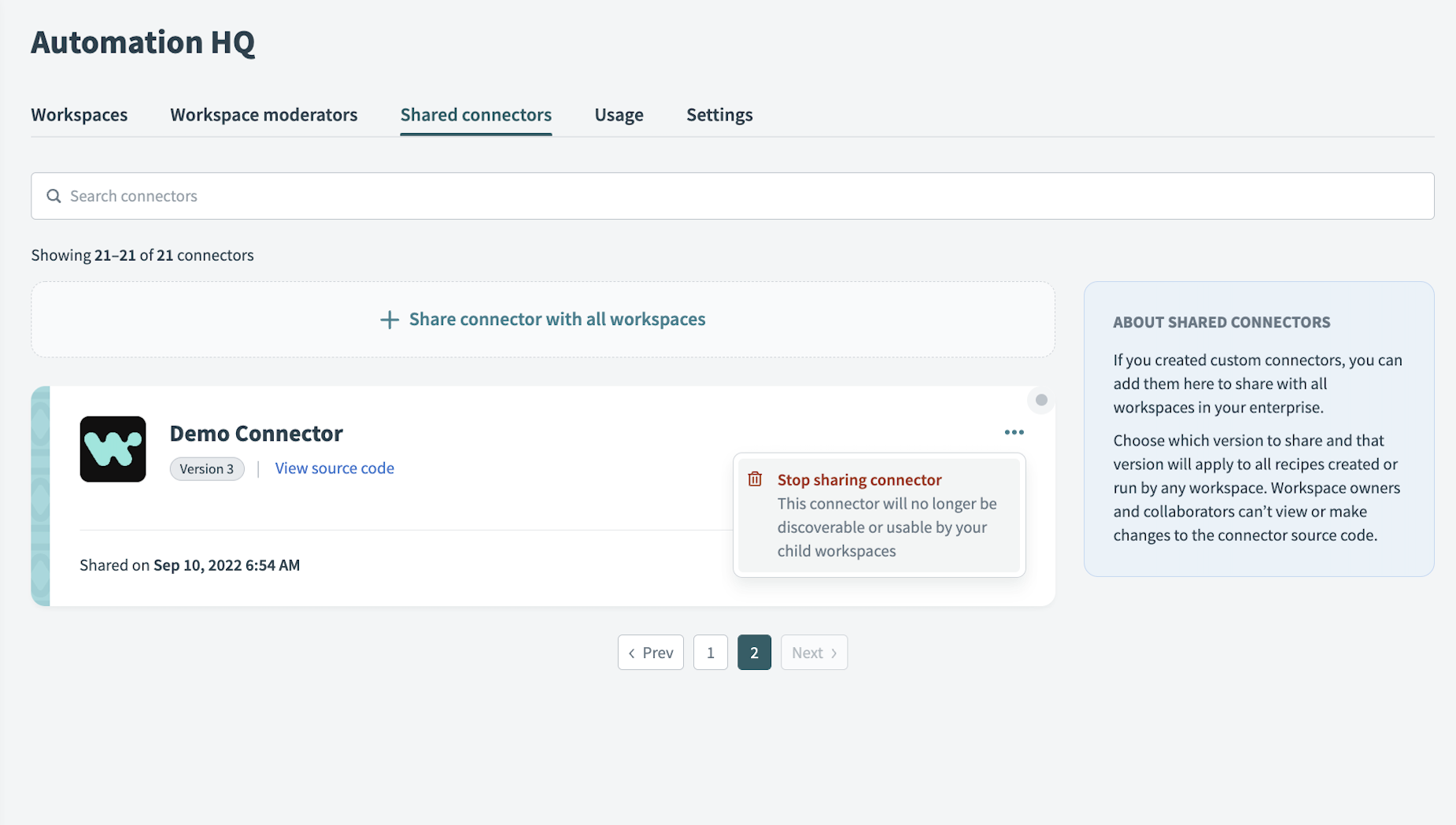Click the magnifier icon in search bar
1456x825 pixels.
54,196
